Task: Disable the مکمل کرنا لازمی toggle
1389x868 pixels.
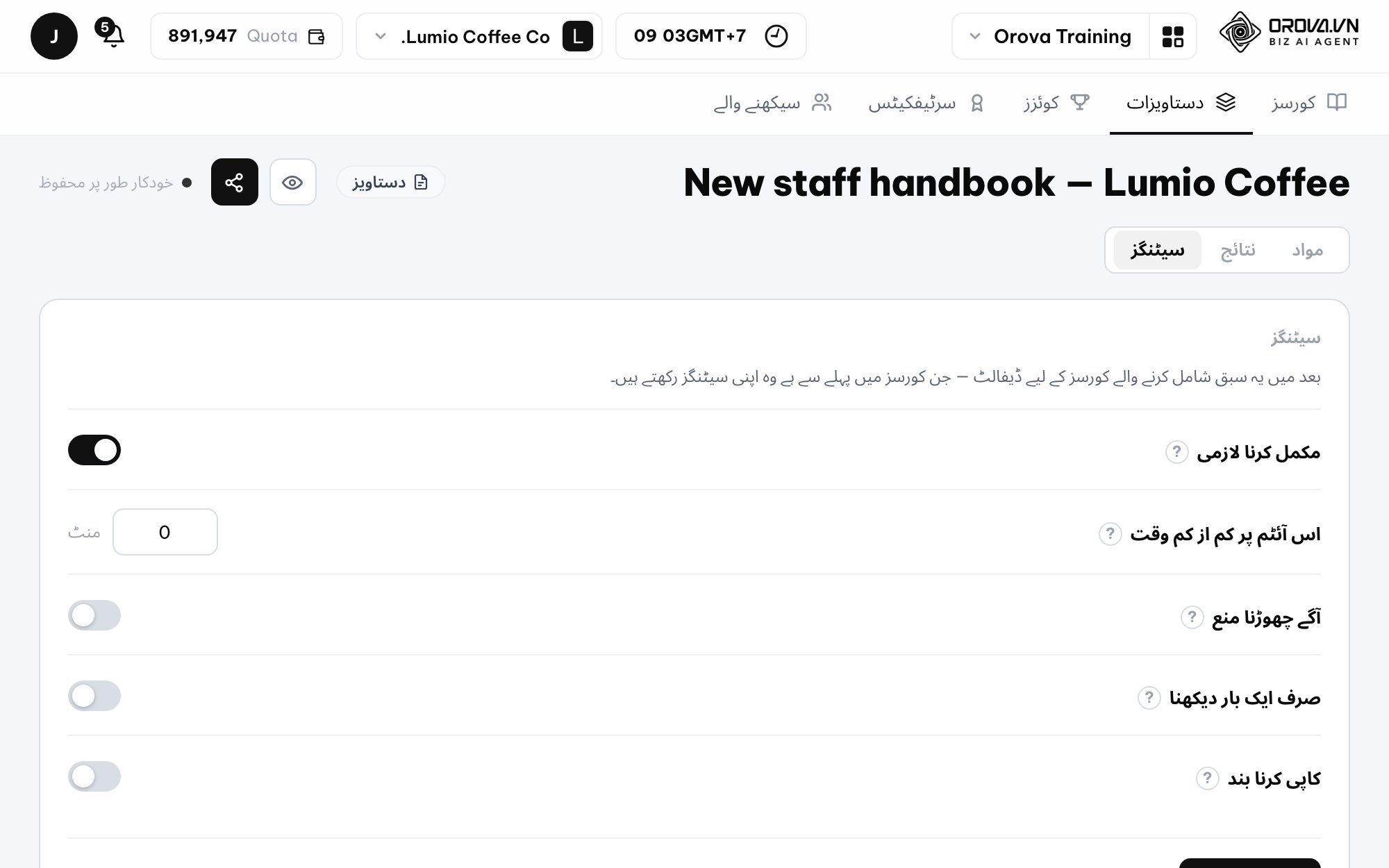Action: (94, 450)
